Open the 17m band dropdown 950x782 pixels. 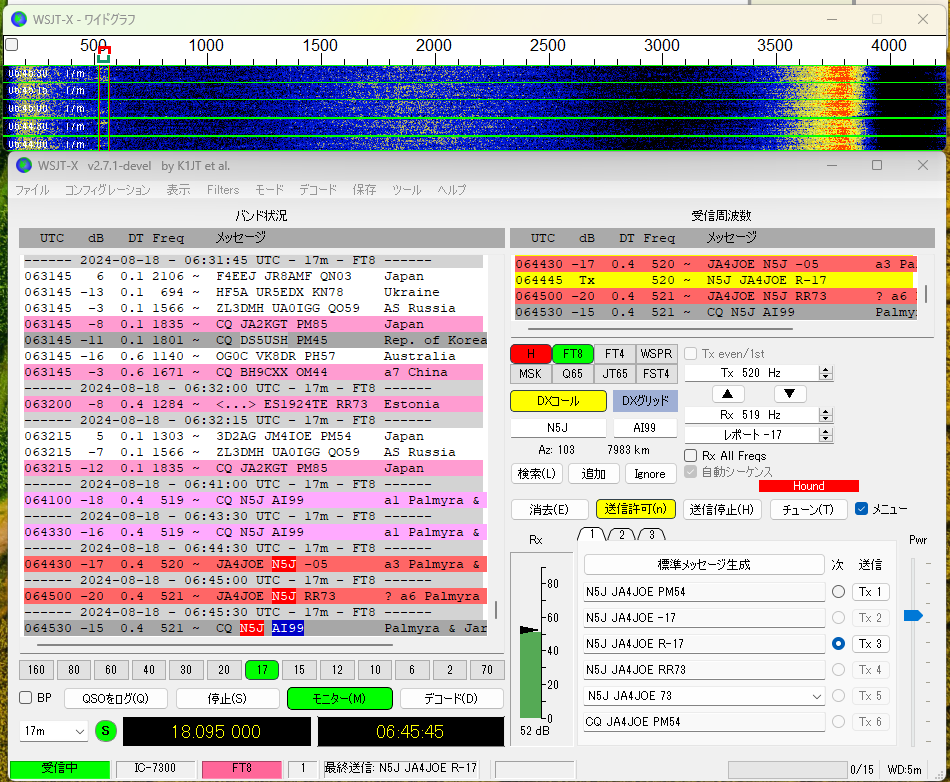(54, 731)
